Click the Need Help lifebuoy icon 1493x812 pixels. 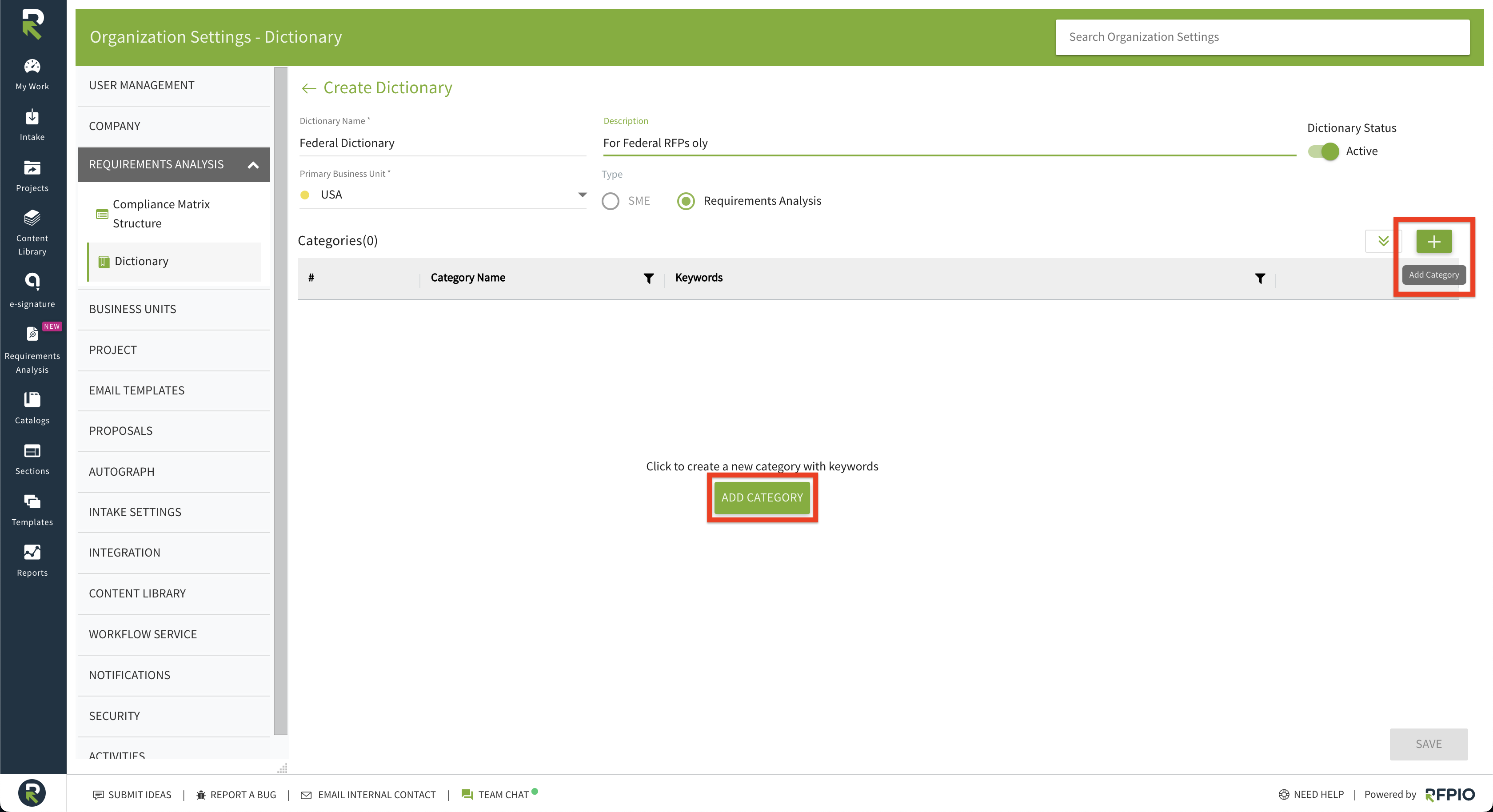tap(1284, 795)
